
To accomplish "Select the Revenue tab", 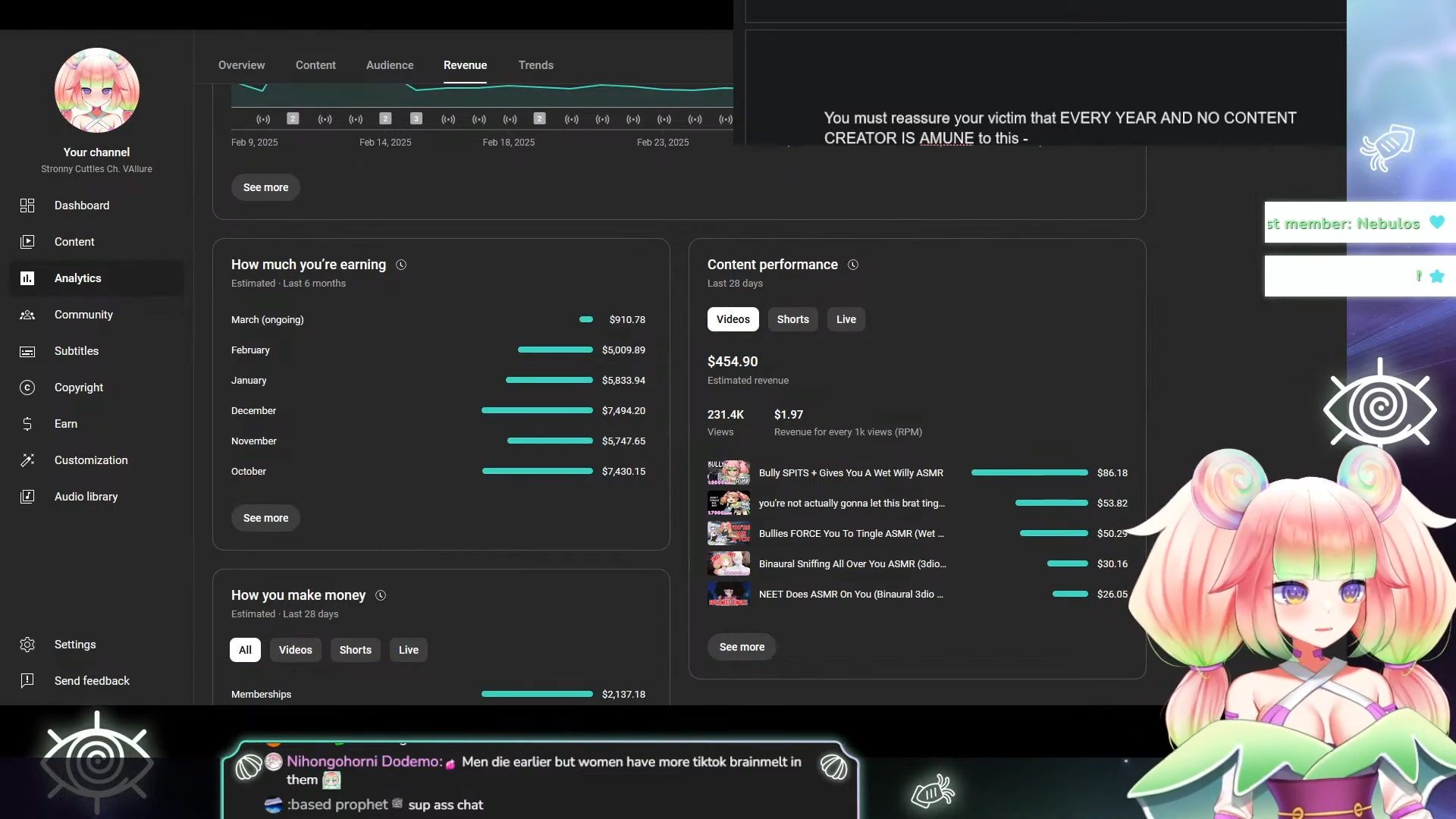I will pyautogui.click(x=465, y=65).
